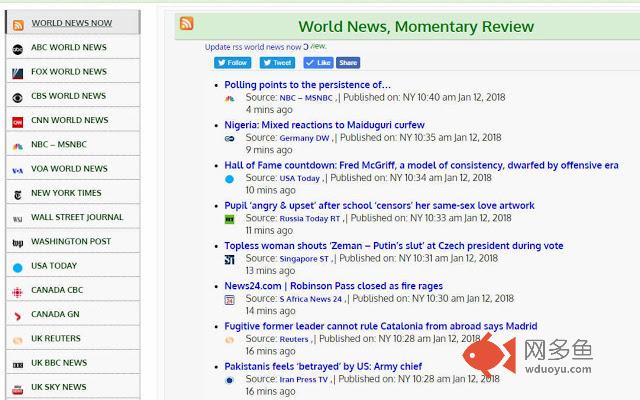Click the Canada GN red icon
The height and width of the screenshot is (400, 640).
pos(18,316)
